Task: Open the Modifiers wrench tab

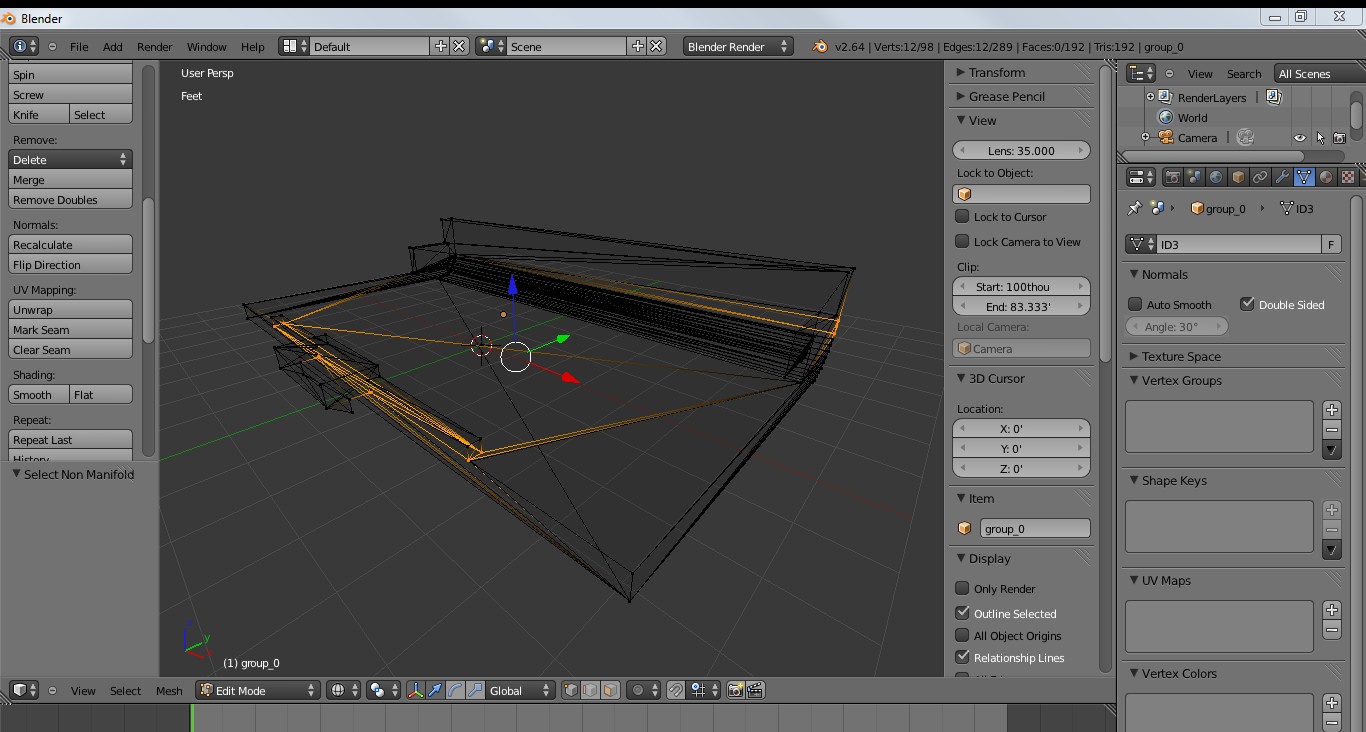Action: click(x=1282, y=177)
